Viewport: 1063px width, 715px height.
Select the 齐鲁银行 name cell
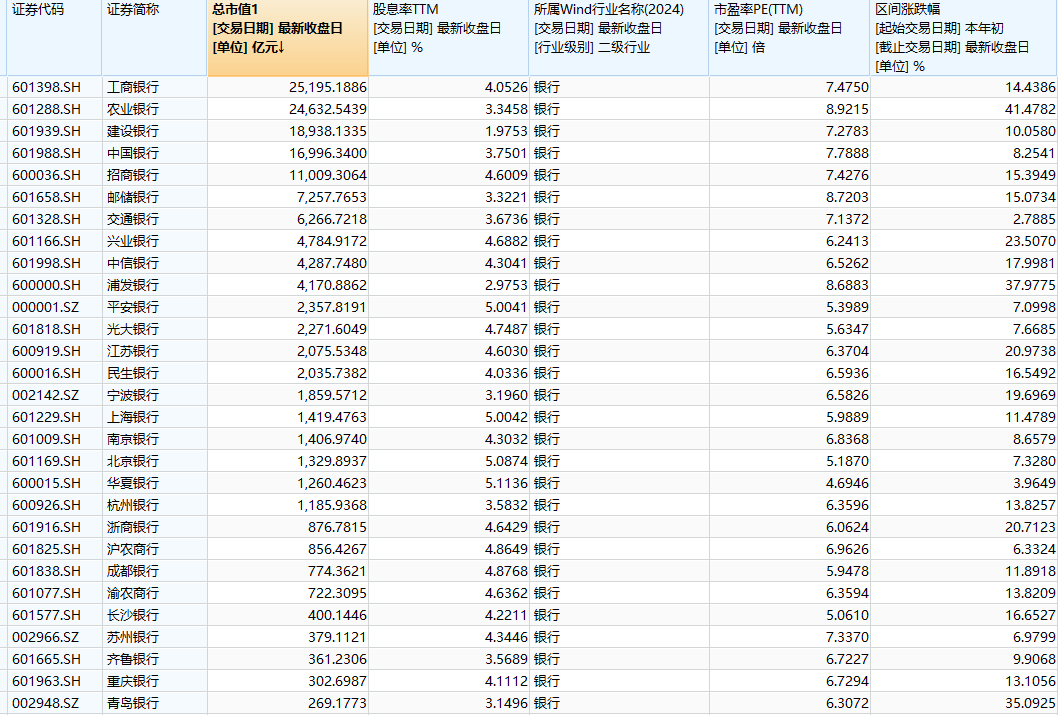(133, 659)
